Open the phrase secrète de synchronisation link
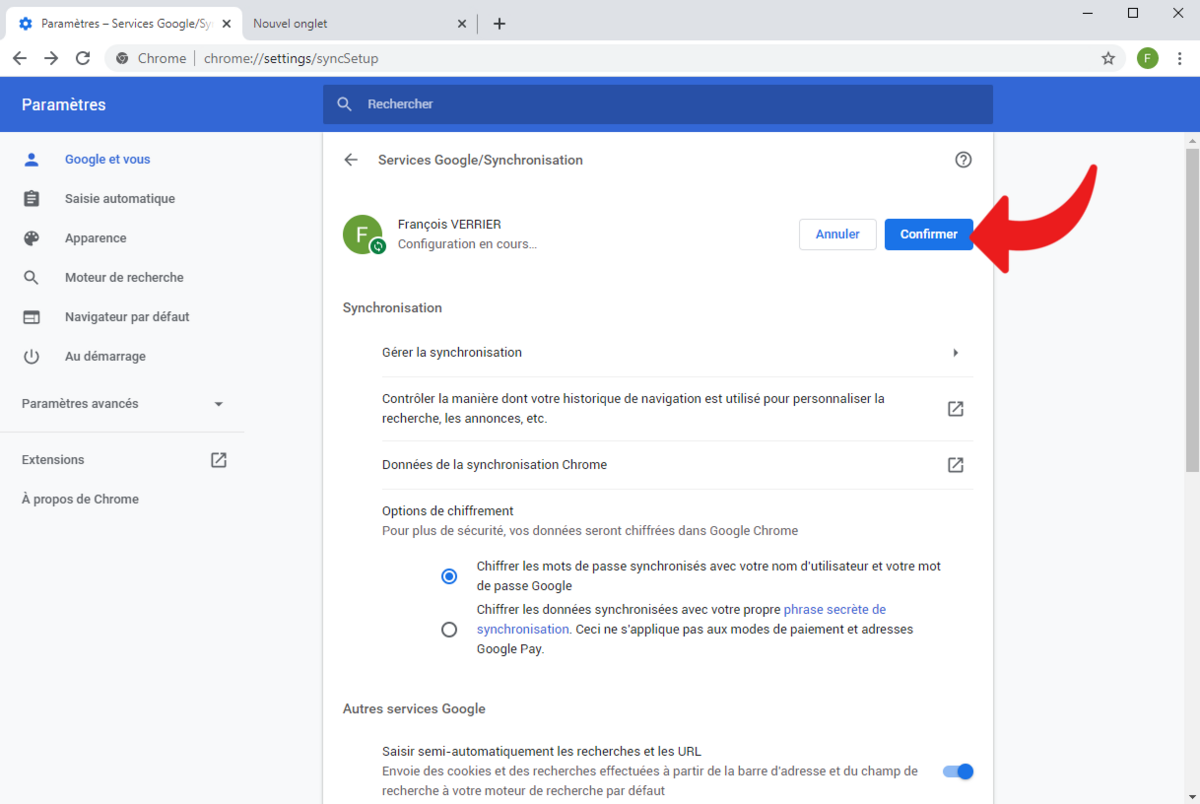 coord(681,619)
